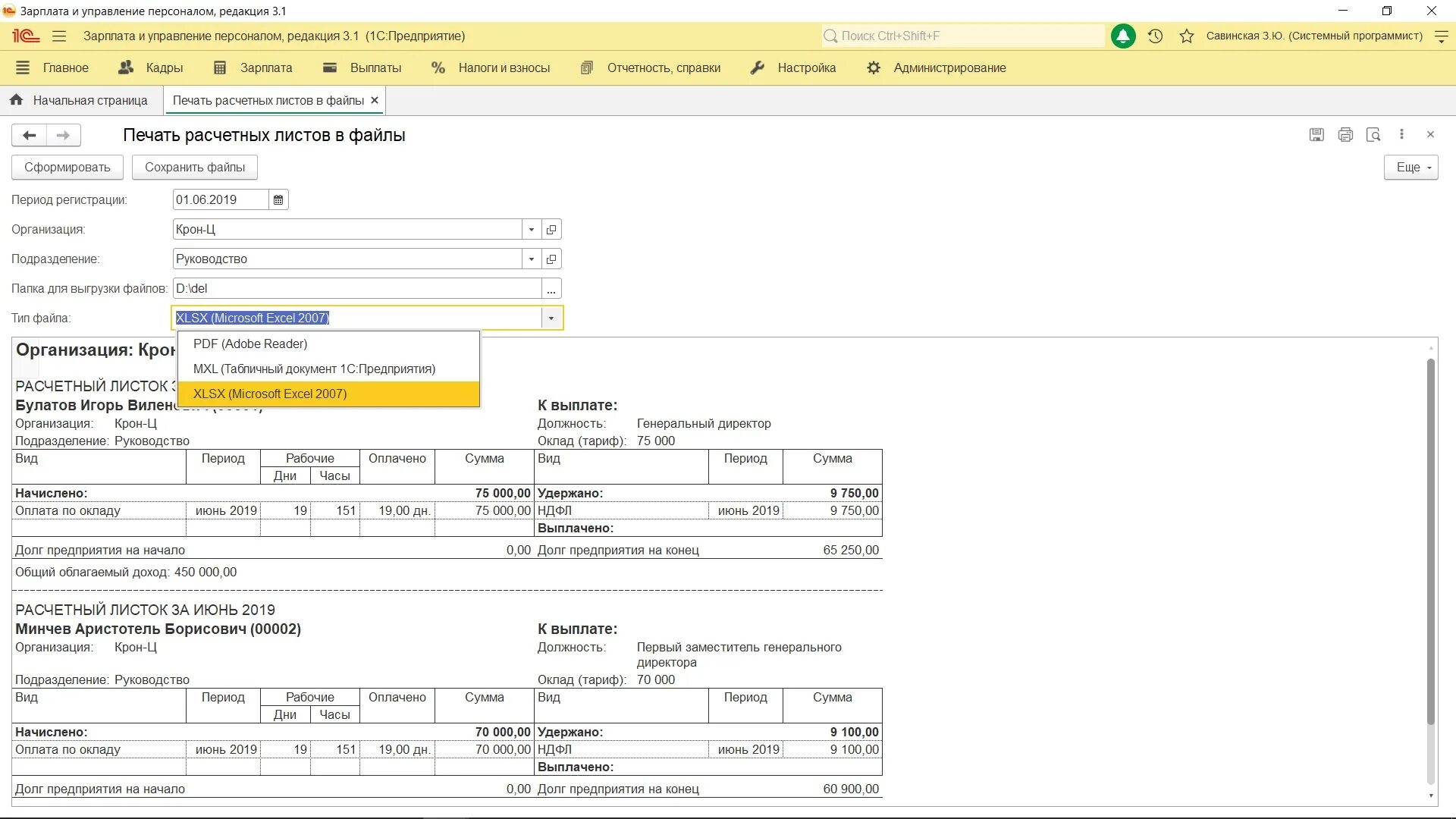Click the Сформировать button
Viewport: 1456px width, 819px height.
(67, 168)
